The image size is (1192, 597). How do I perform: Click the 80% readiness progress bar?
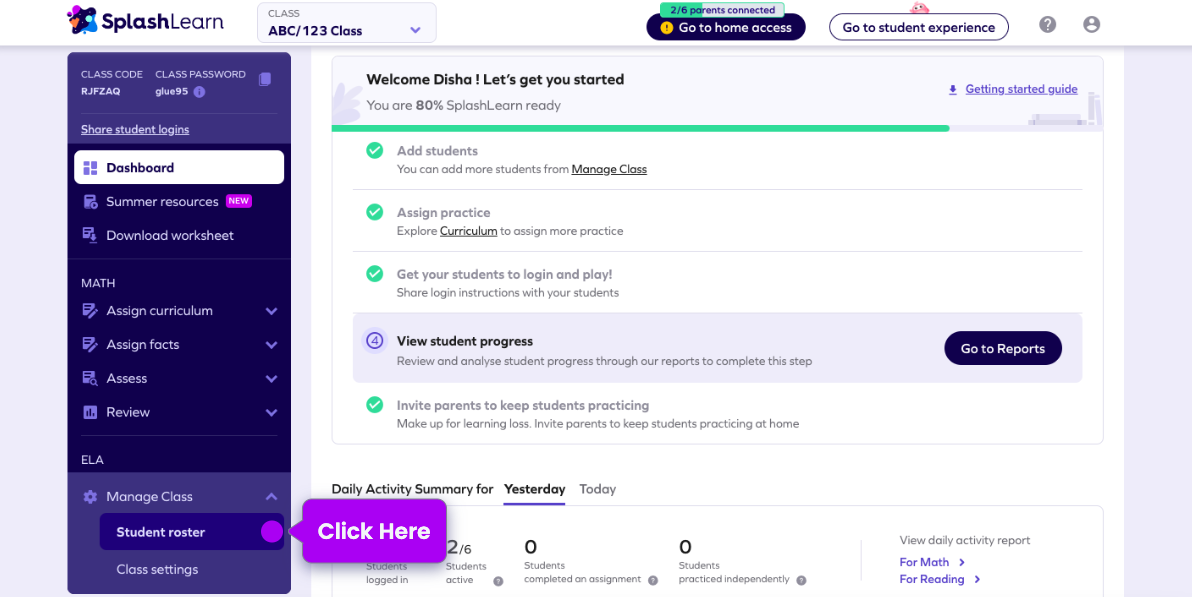pos(640,128)
